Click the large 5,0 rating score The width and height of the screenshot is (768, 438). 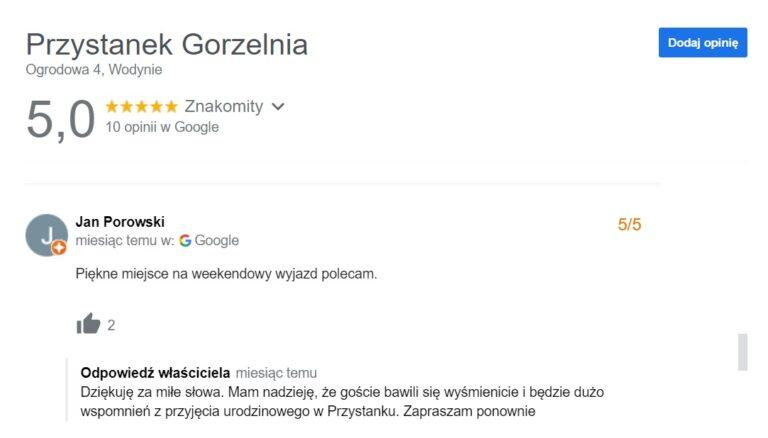pyautogui.click(x=60, y=118)
